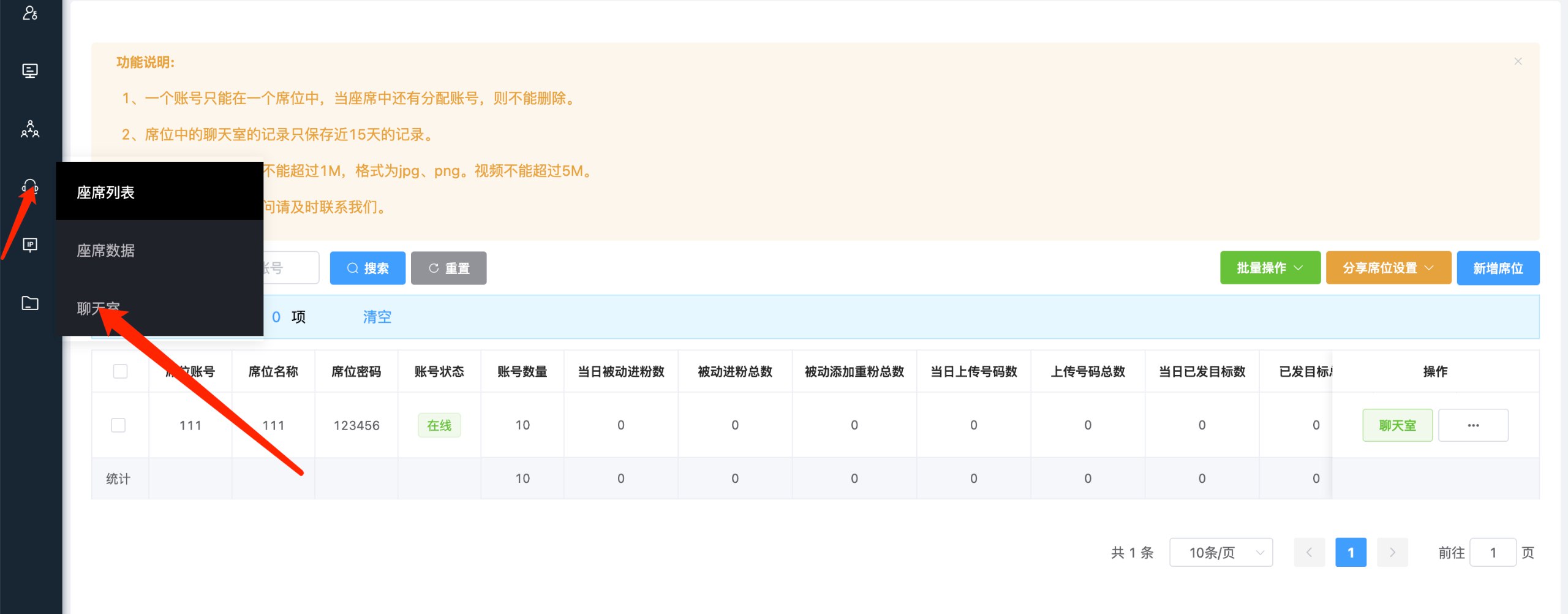Open the 分享席位设置 dropdown

pos(1388,268)
